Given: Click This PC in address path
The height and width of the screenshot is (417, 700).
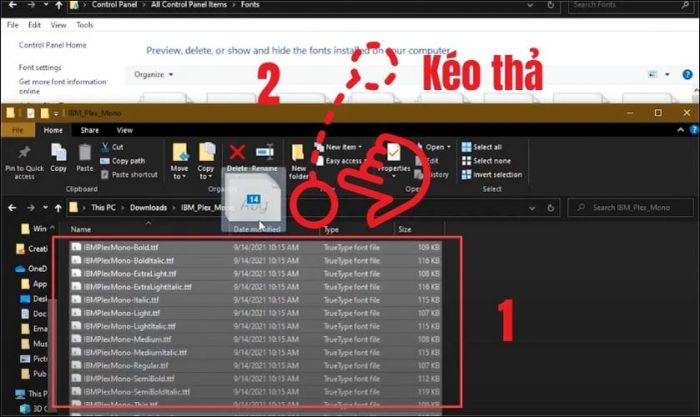Looking at the screenshot, I should 103,208.
